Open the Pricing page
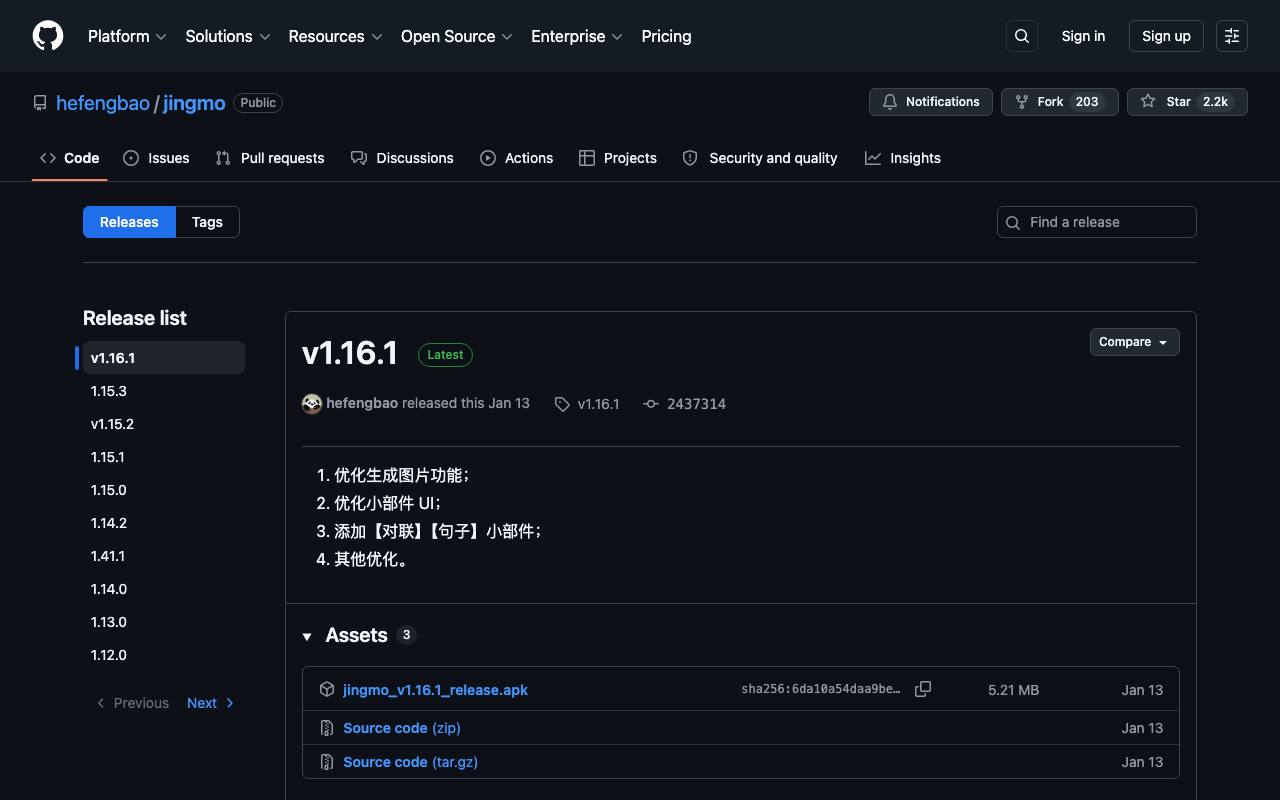 coord(666,36)
